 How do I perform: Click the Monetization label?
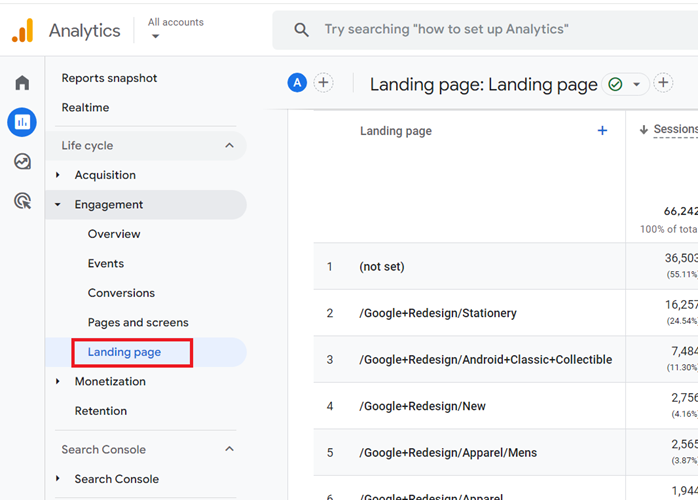point(110,382)
